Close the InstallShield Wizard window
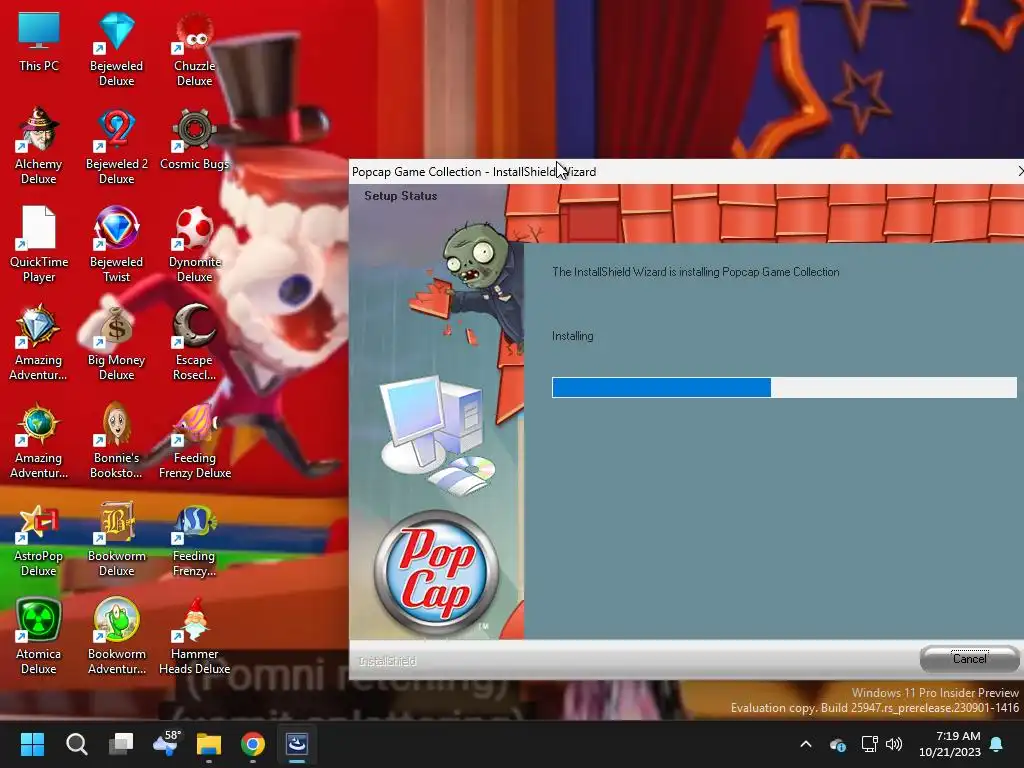 (1019, 171)
